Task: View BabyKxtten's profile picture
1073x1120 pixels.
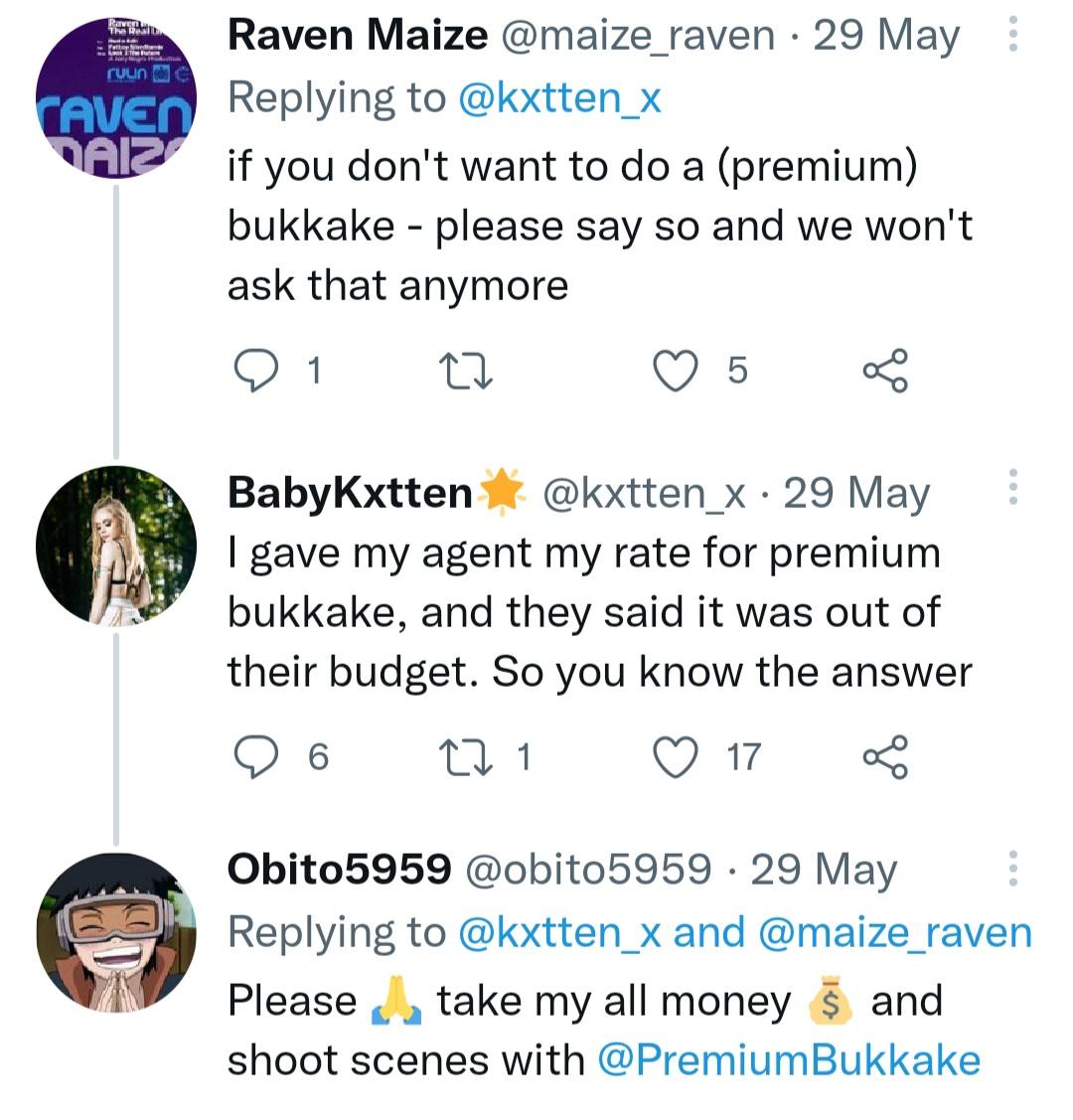Action: [x=115, y=546]
